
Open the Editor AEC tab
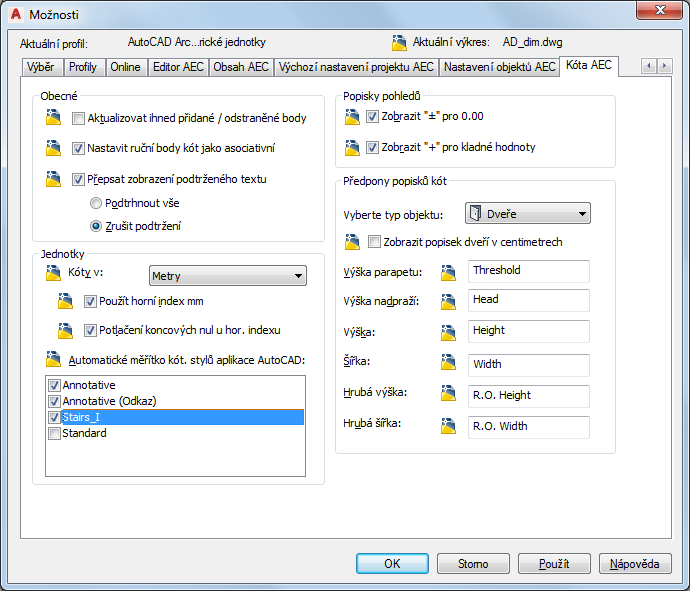[178, 67]
